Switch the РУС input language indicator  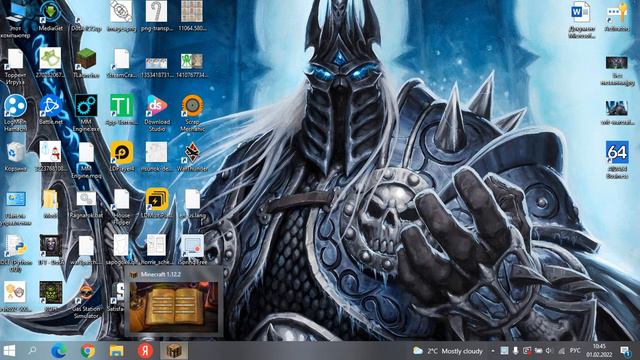coord(575,351)
